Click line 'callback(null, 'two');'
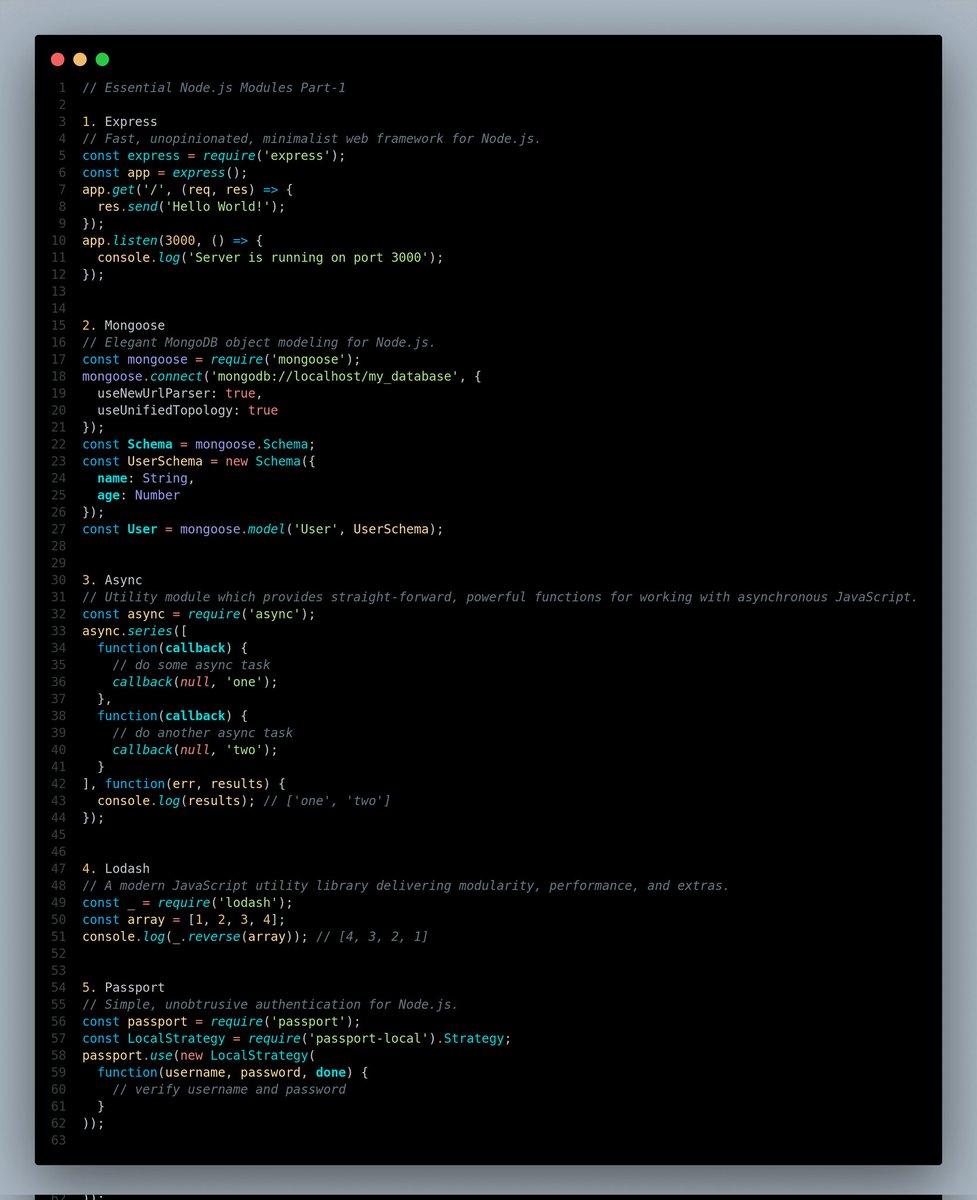 (195, 750)
